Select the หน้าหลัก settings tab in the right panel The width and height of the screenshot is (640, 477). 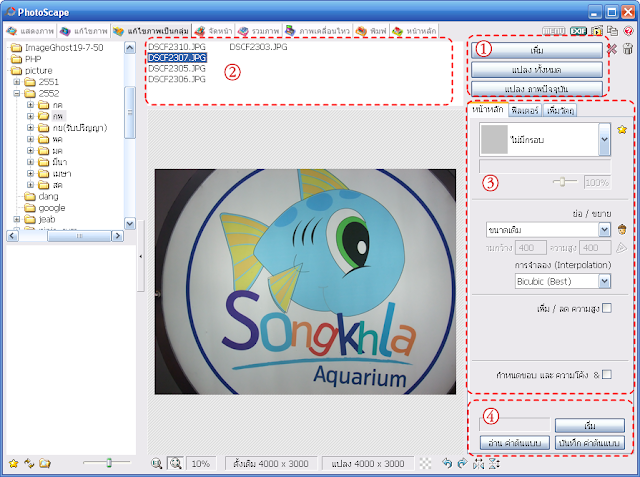pyautogui.click(x=488, y=109)
